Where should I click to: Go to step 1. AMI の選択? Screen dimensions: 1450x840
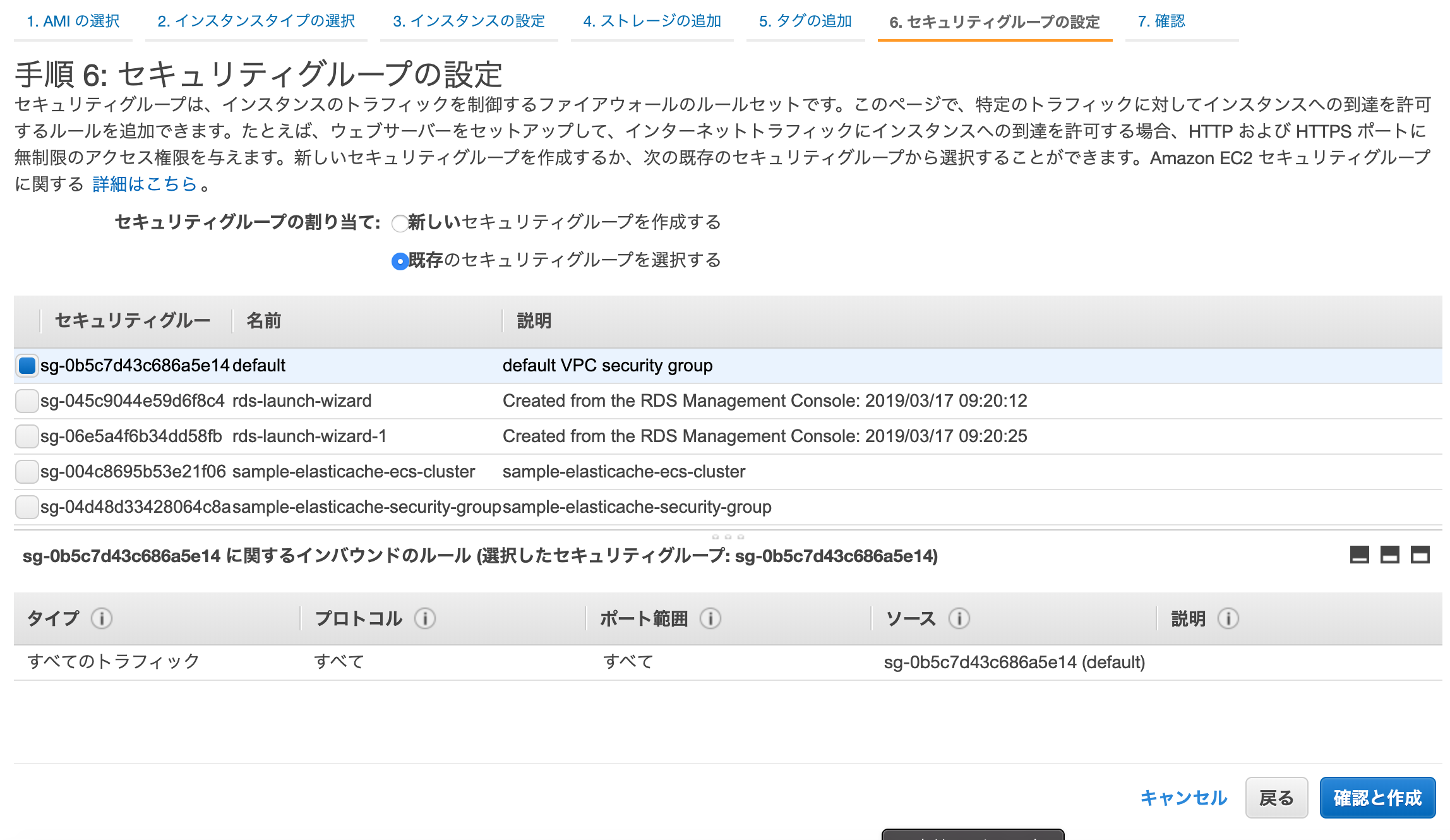tap(73, 21)
